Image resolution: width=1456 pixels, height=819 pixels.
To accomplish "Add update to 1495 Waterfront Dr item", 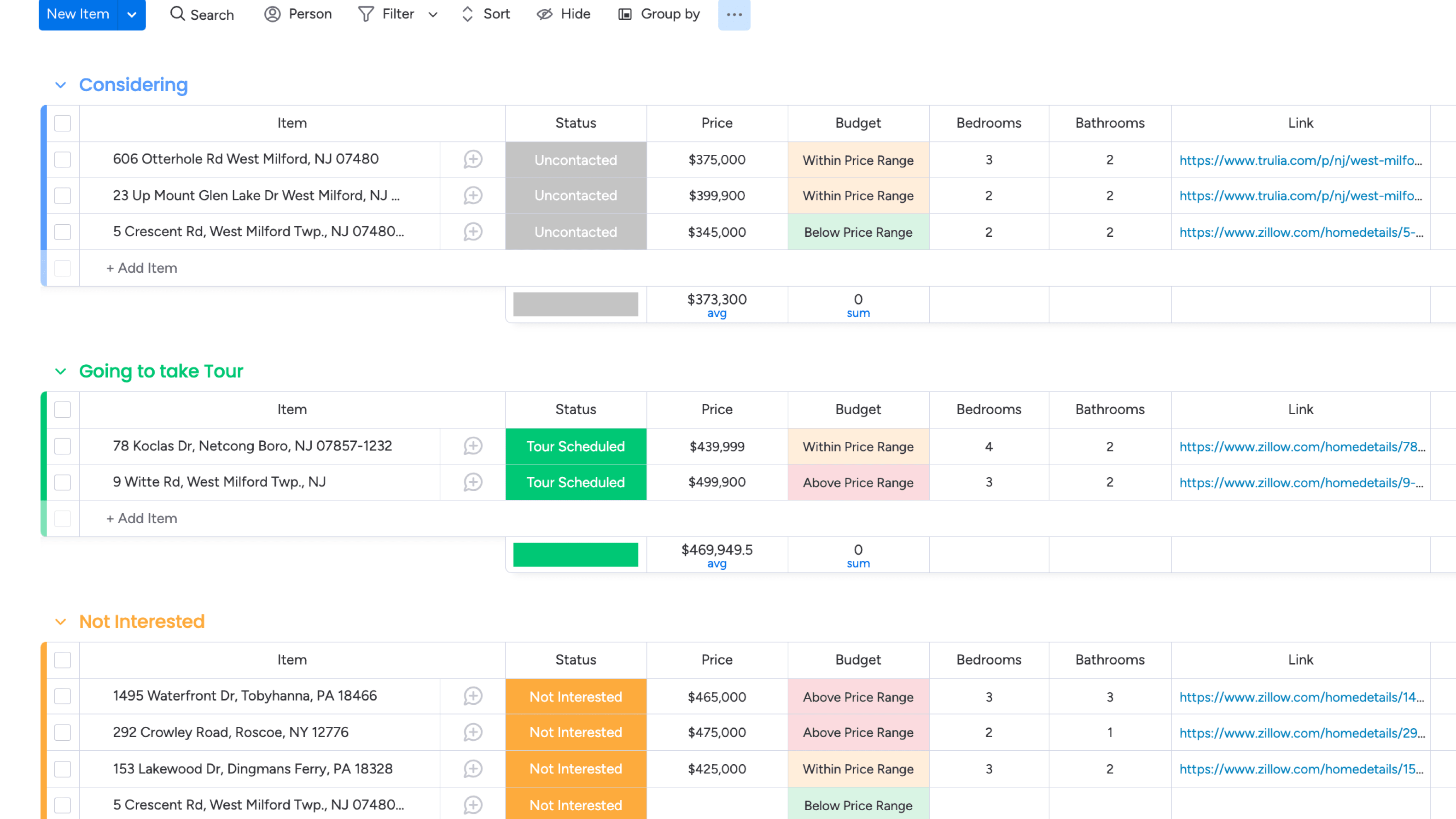I will tap(472, 696).
